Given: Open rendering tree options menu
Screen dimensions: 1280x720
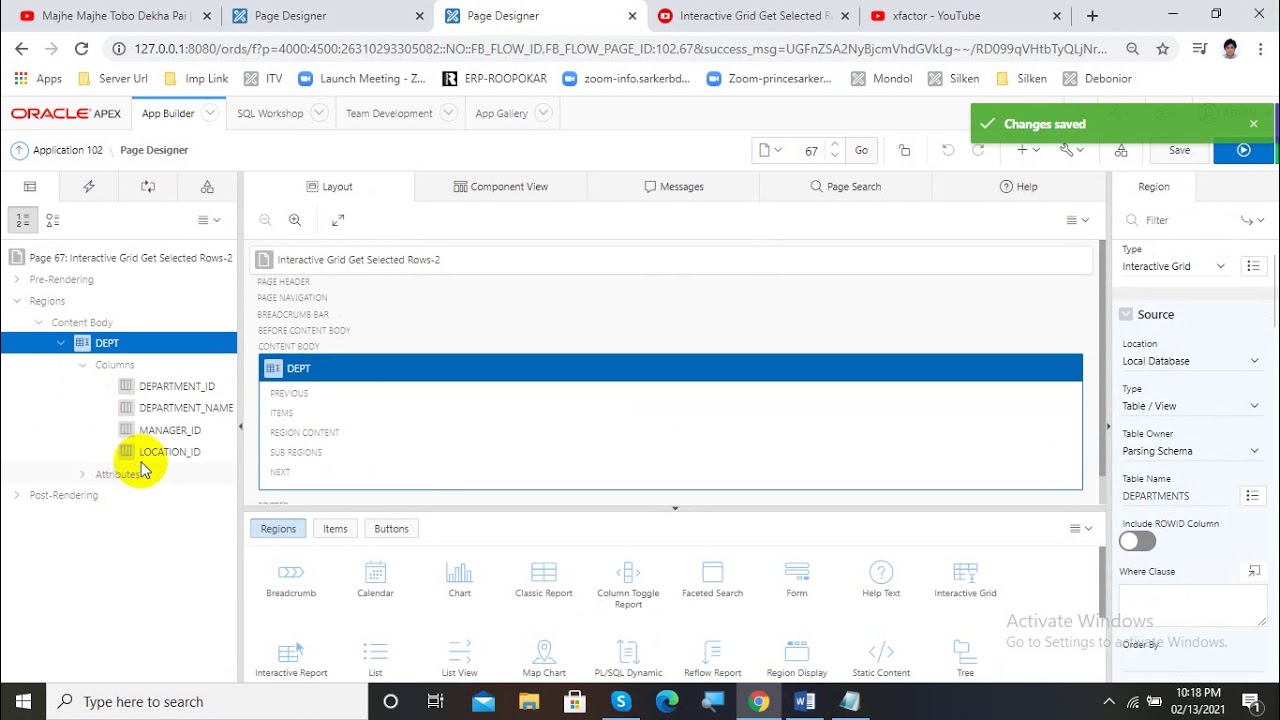Looking at the screenshot, I should click(x=208, y=220).
